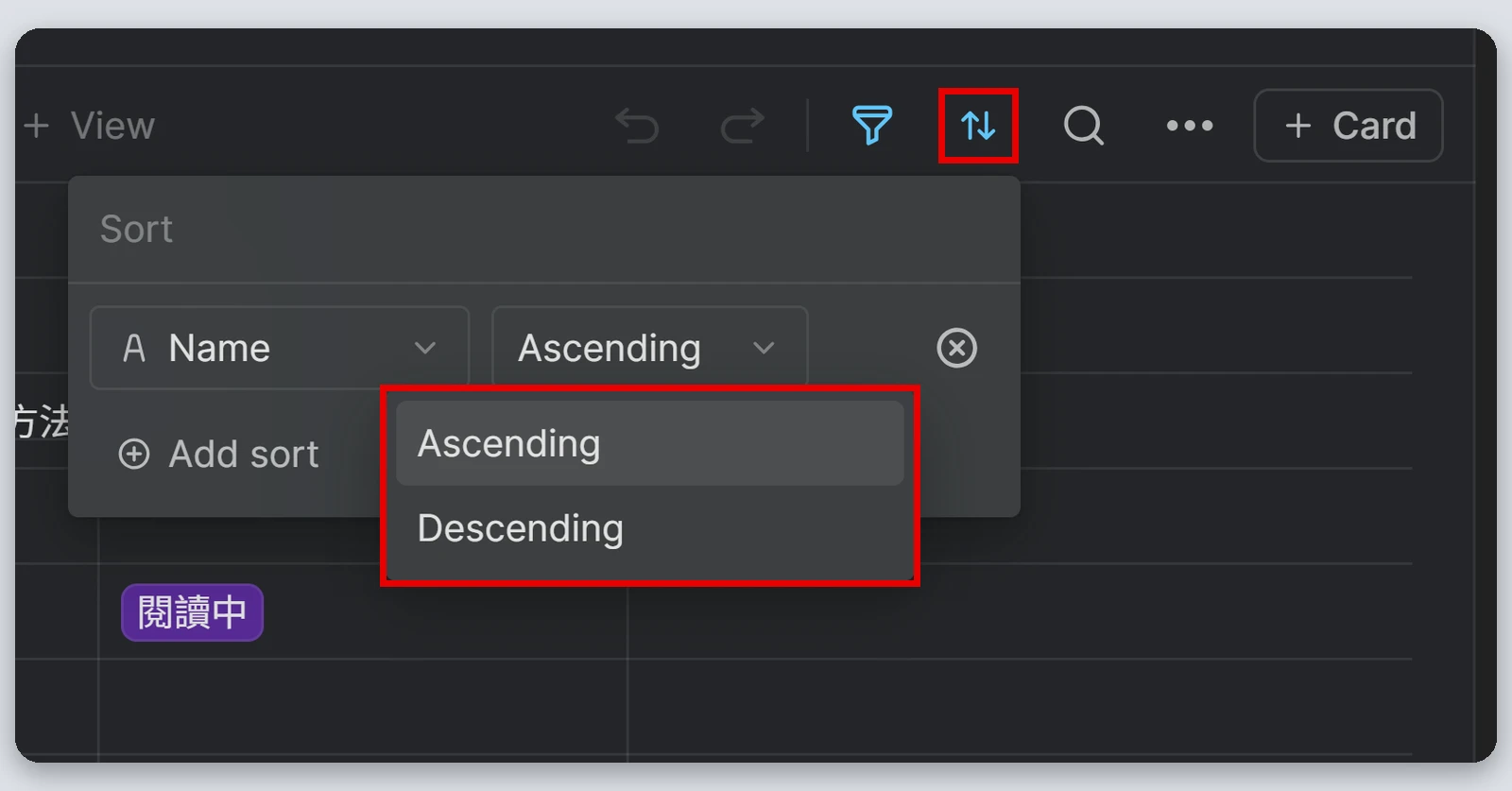Viewport: 1512px width, 791px height.
Task: Add a new View tab
Action: (x=89, y=126)
